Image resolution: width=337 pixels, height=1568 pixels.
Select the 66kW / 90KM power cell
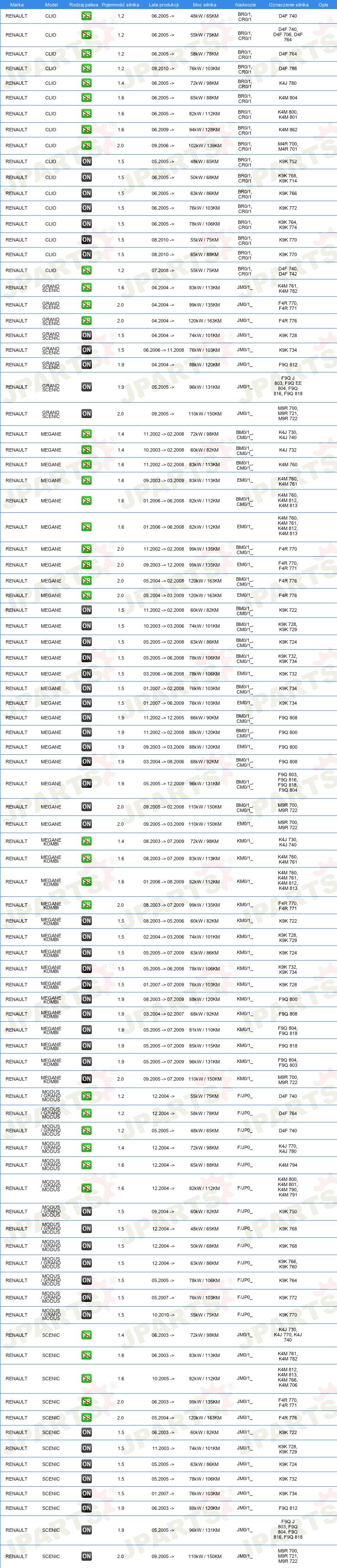[x=205, y=718]
